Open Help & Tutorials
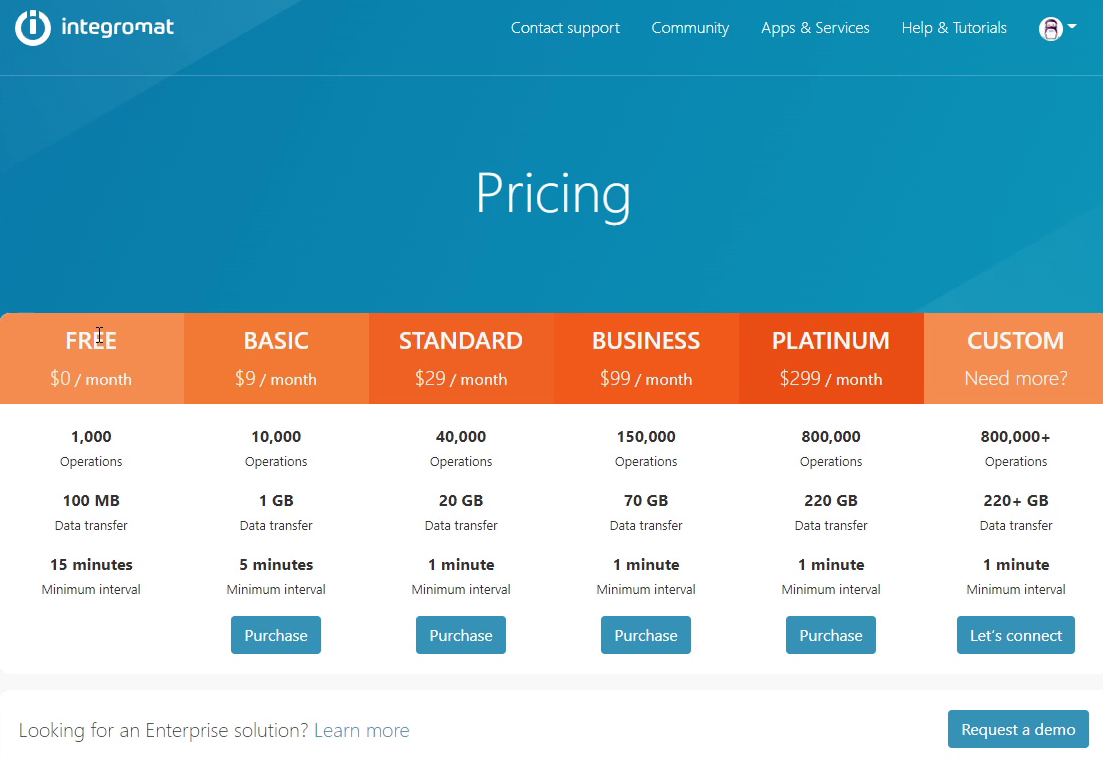This screenshot has height=761, width=1103. [953, 28]
